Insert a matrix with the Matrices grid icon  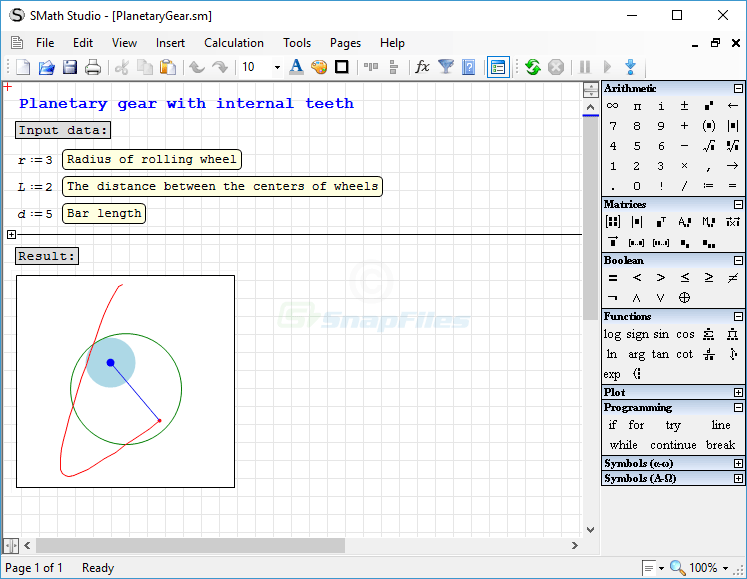(x=613, y=222)
